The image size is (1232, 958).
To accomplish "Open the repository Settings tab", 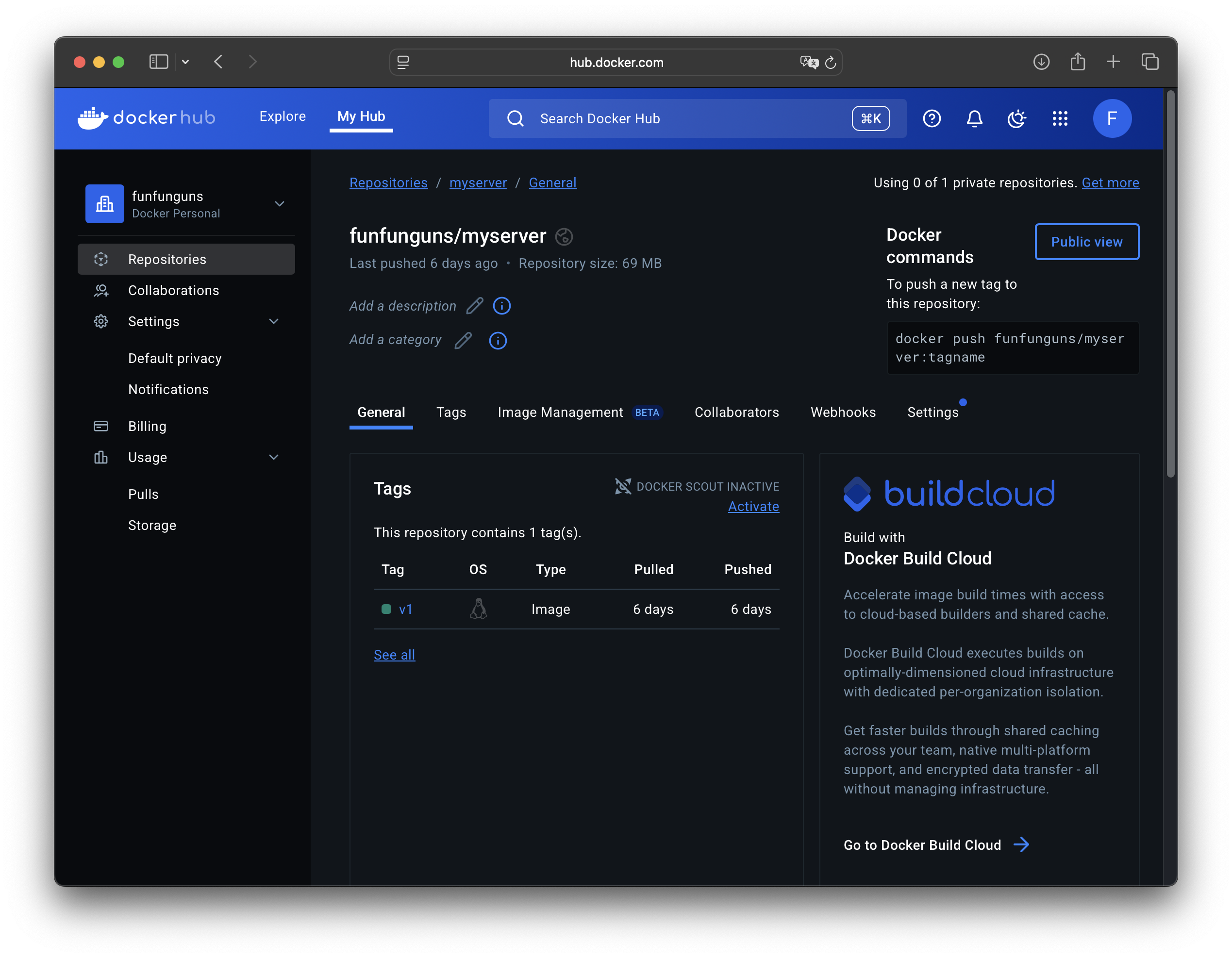I will [x=932, y=412].
